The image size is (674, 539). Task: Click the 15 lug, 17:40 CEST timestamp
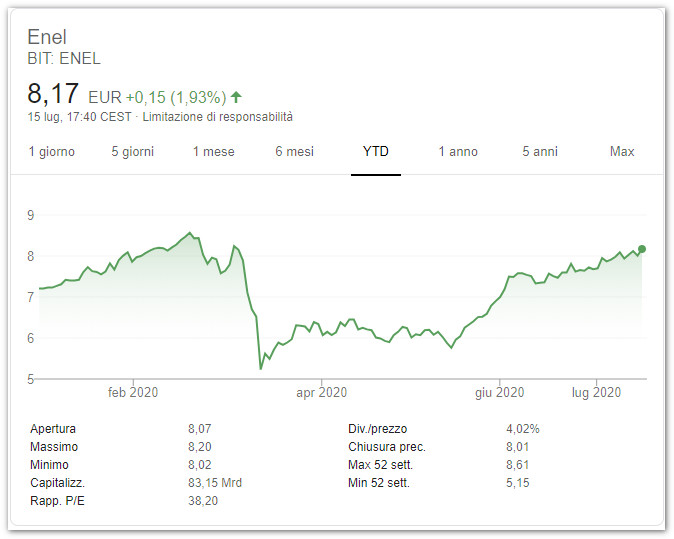pos(80,117)
